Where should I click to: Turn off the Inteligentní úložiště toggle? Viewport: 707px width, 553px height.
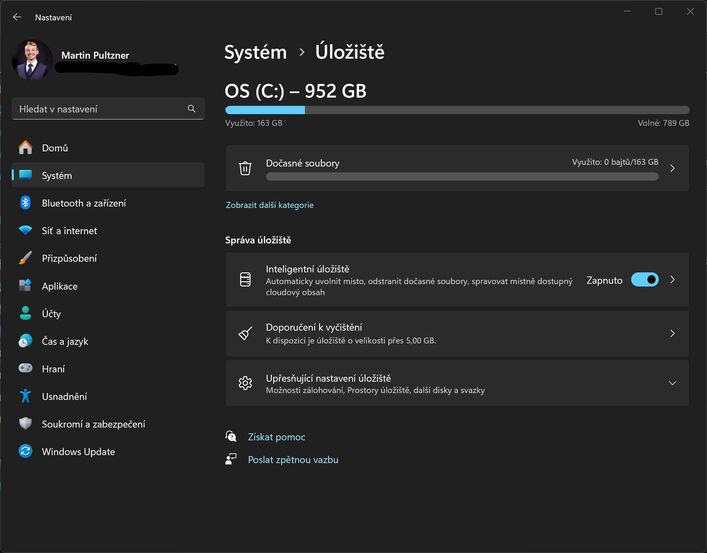coord(645,280)
